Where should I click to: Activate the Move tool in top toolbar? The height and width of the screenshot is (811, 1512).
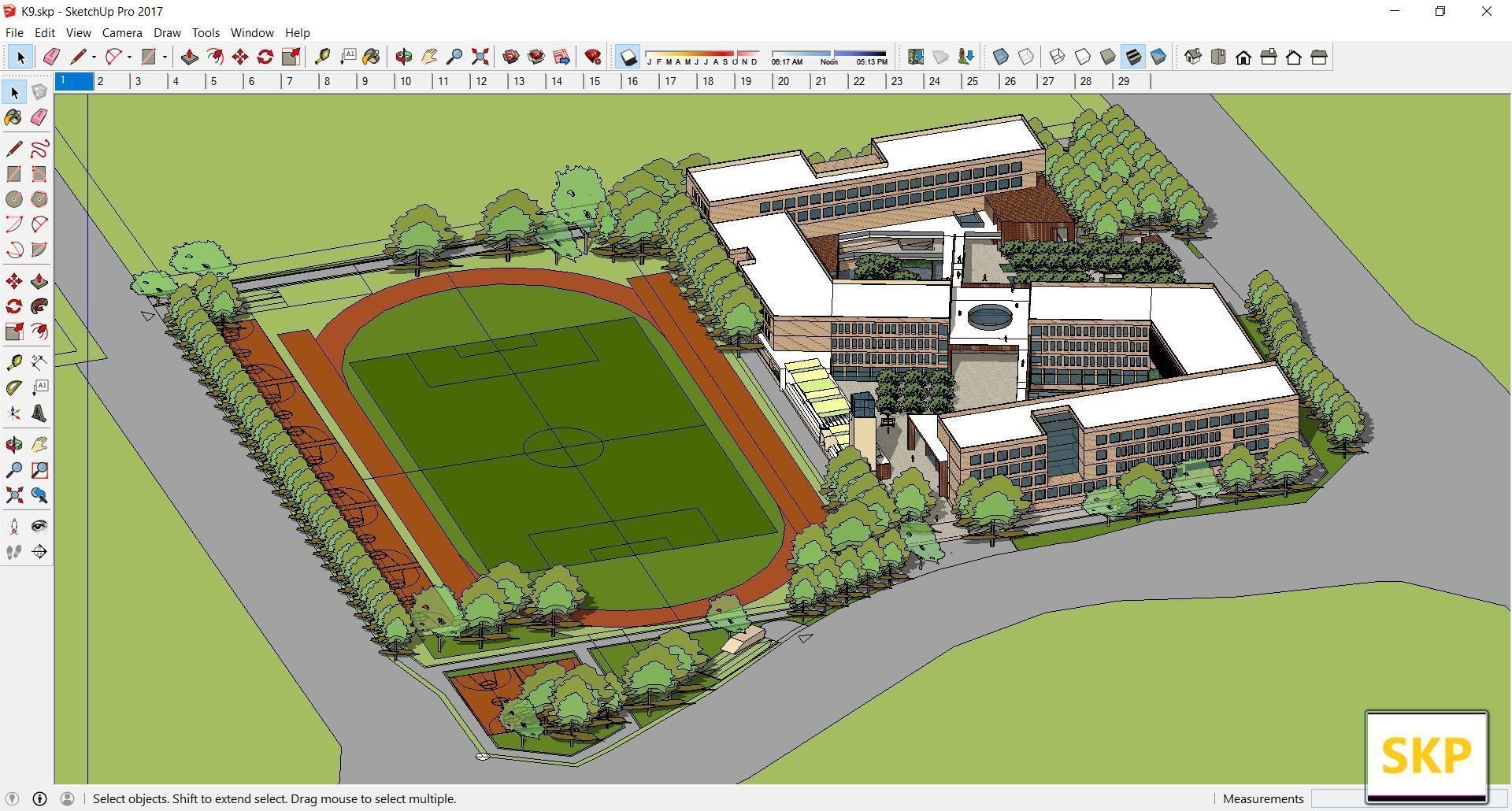[x=240, y=57]
